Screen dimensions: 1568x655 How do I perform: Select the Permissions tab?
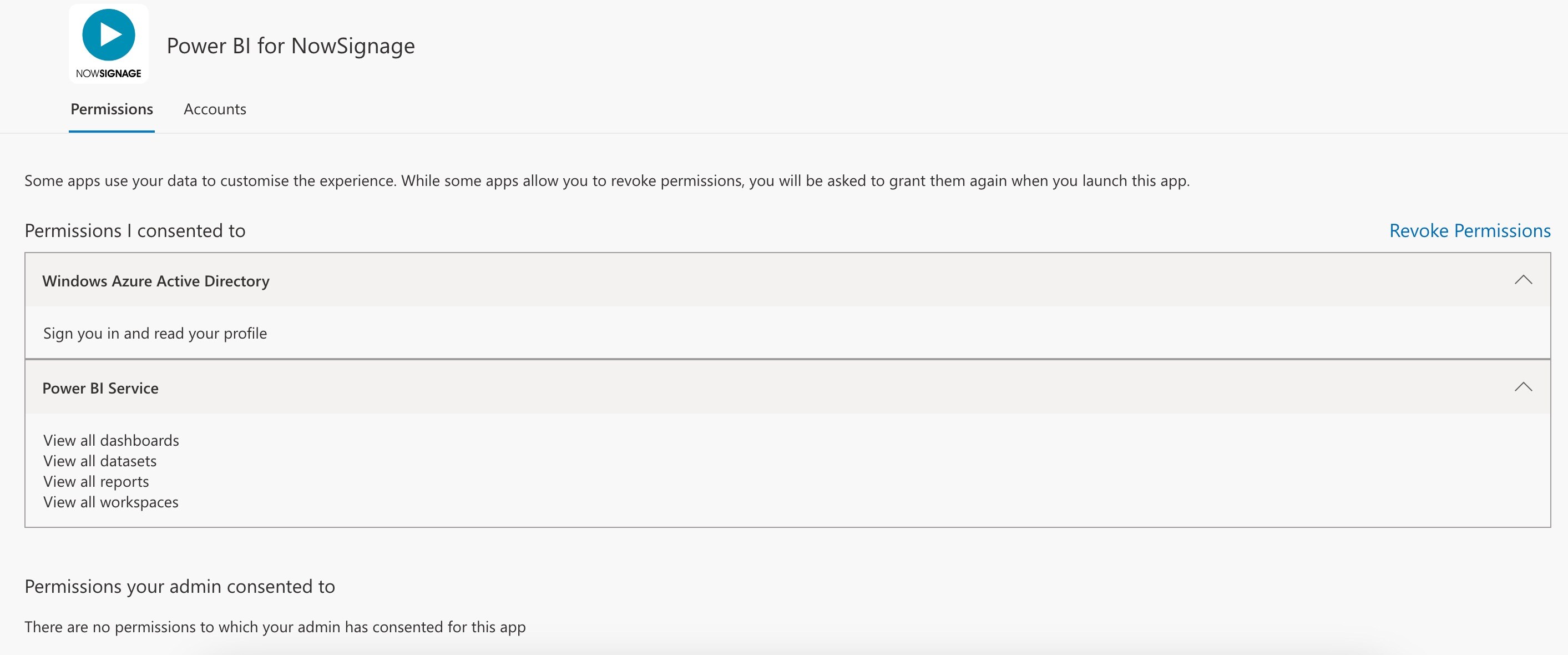tap(112, 109)
